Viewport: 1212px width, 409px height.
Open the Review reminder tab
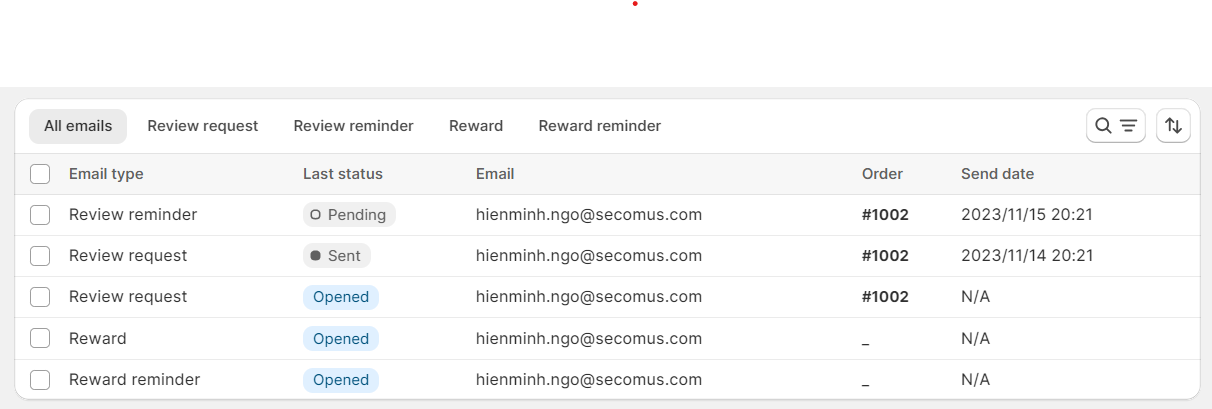(x=354, y=126)
